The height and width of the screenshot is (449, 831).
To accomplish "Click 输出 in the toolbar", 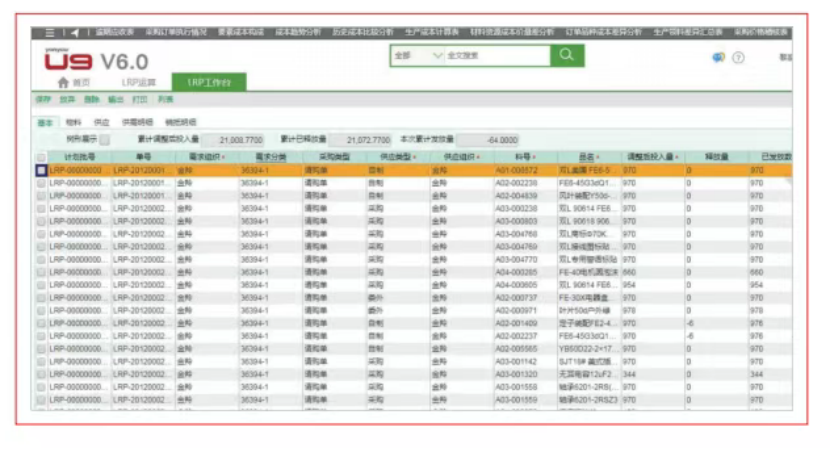I will (116, 99).
